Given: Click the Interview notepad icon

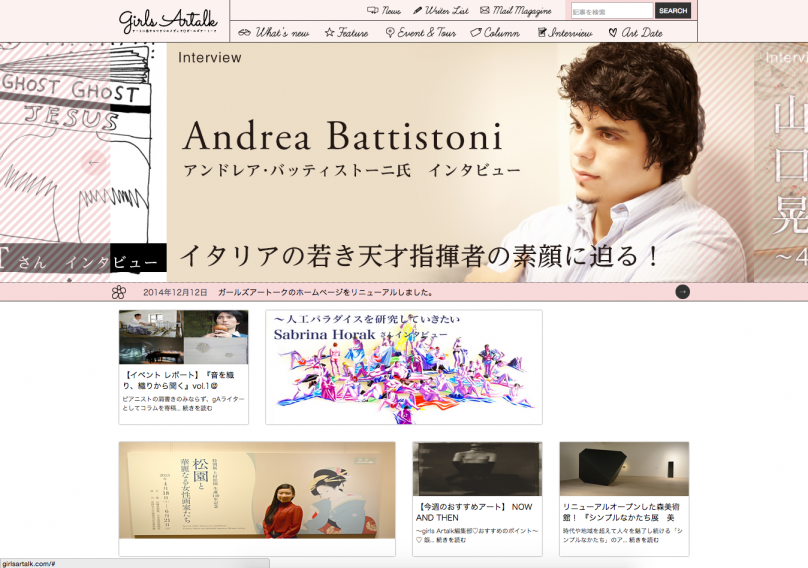Looking at the screenshot, I should pyautogui.click(x=542, y=32).
